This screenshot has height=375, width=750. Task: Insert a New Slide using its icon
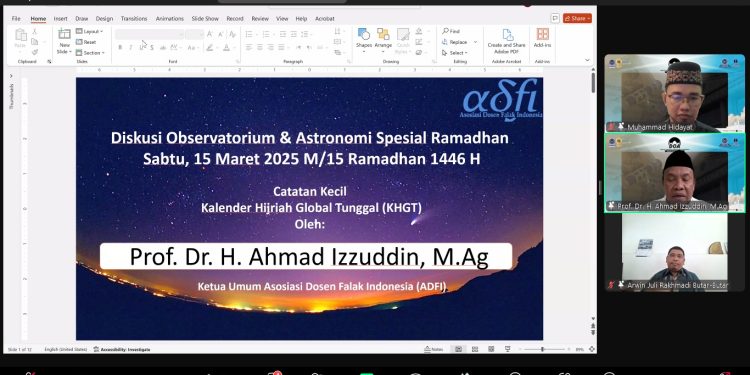coord(64,34)
